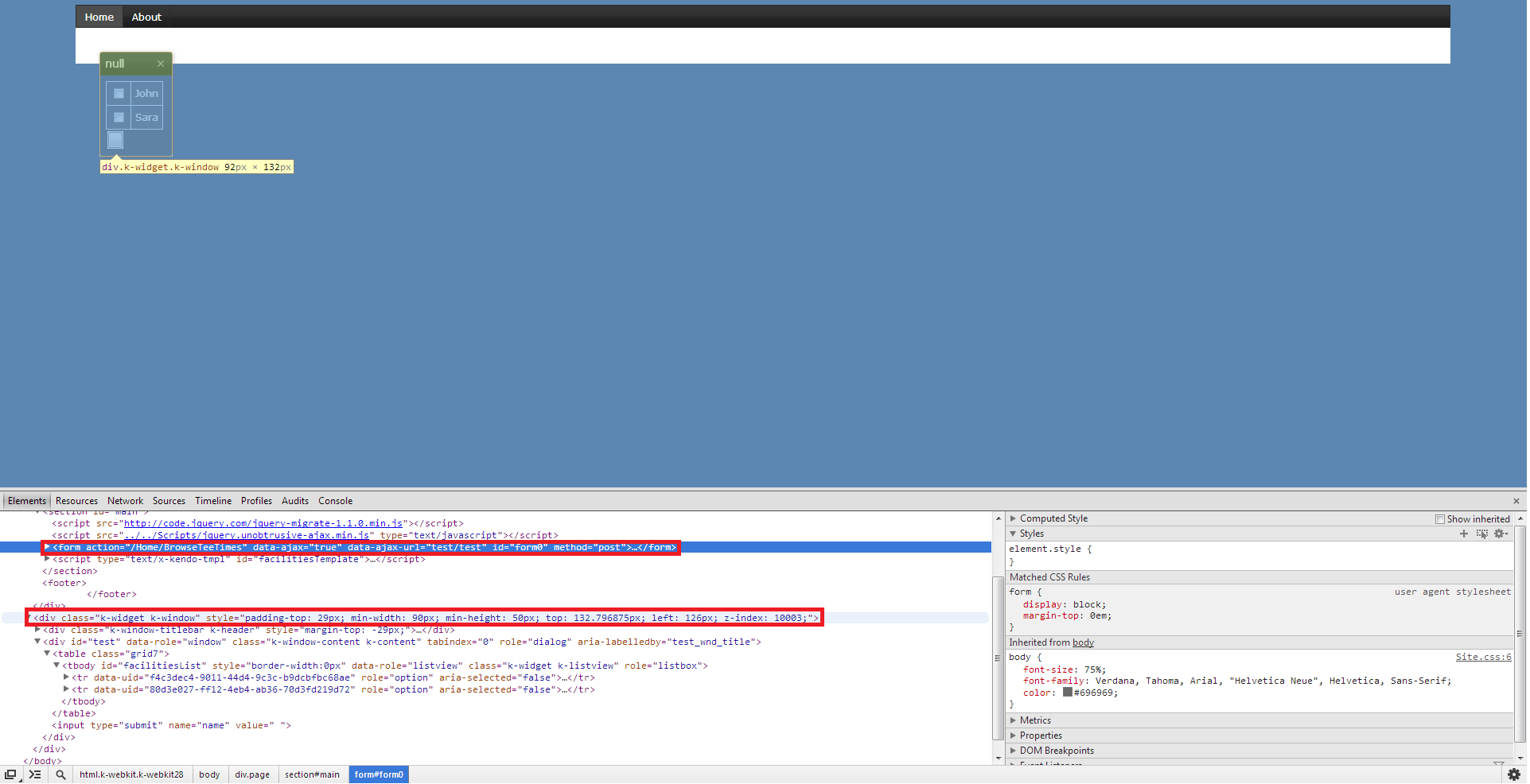Click the John cell in the list
1530x784 pixels.
[146, 93]
